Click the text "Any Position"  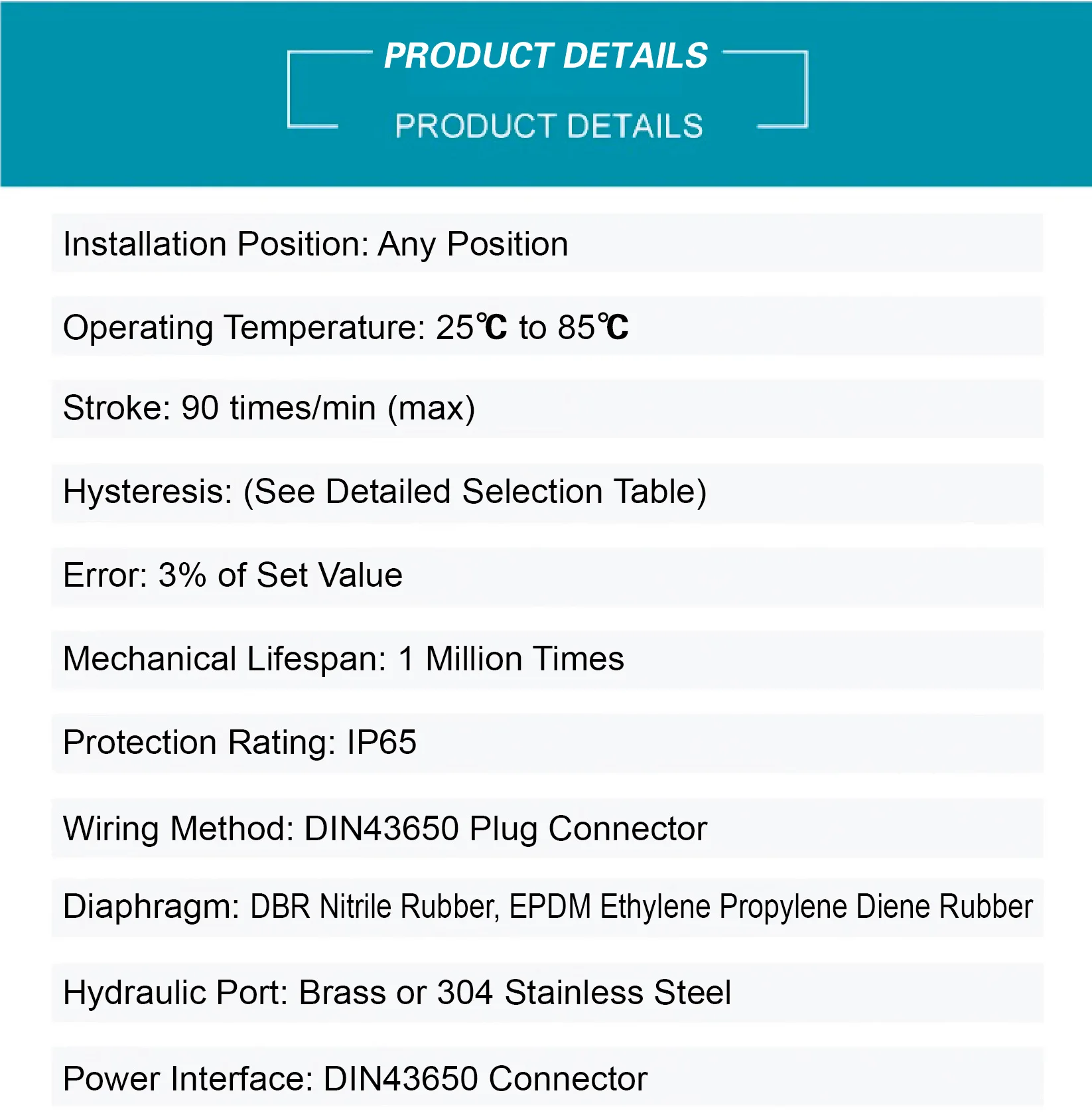click(x=473, y=244)
